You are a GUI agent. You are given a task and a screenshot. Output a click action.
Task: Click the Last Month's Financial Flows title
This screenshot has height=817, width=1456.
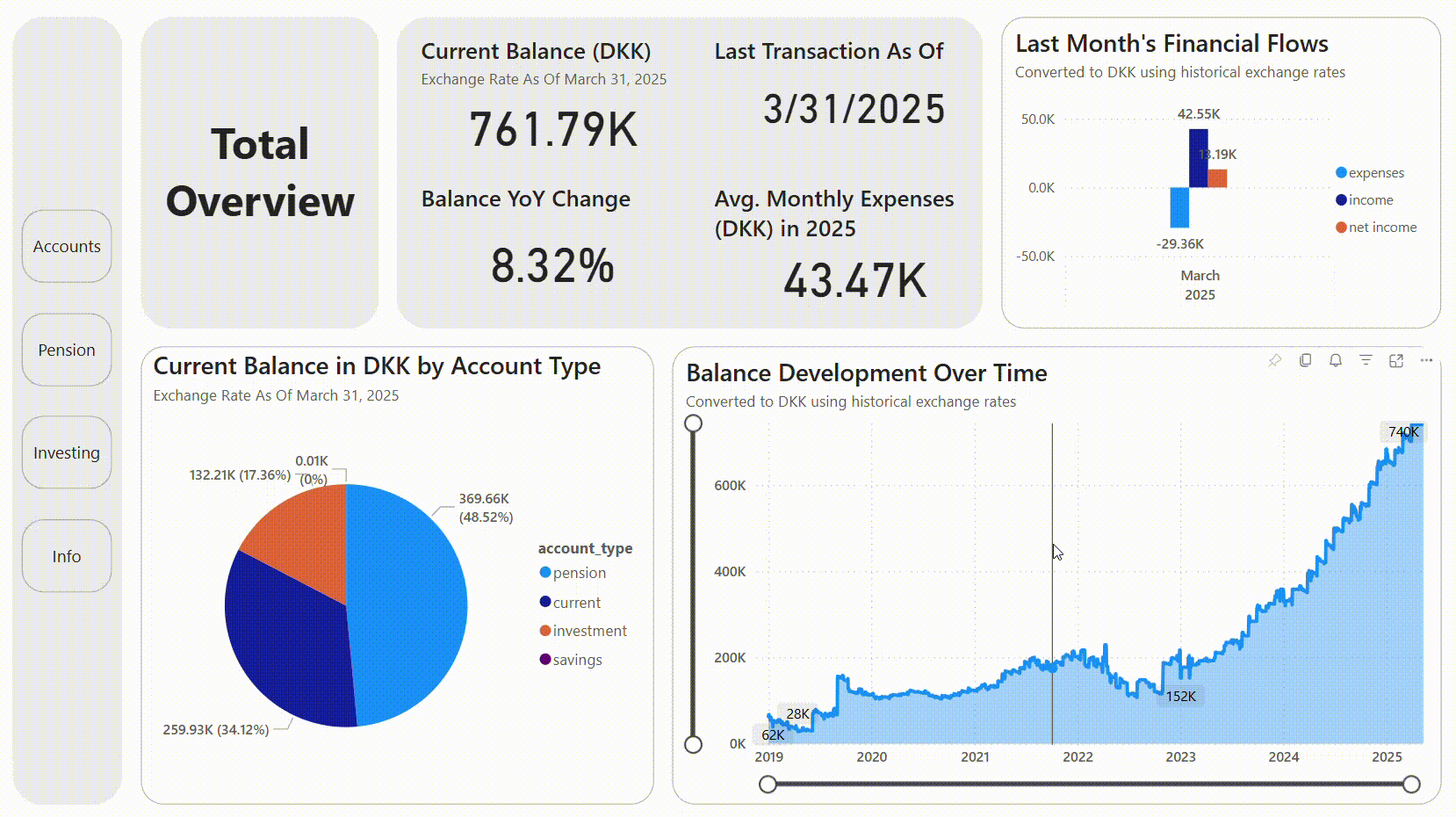click(1171, 44)
